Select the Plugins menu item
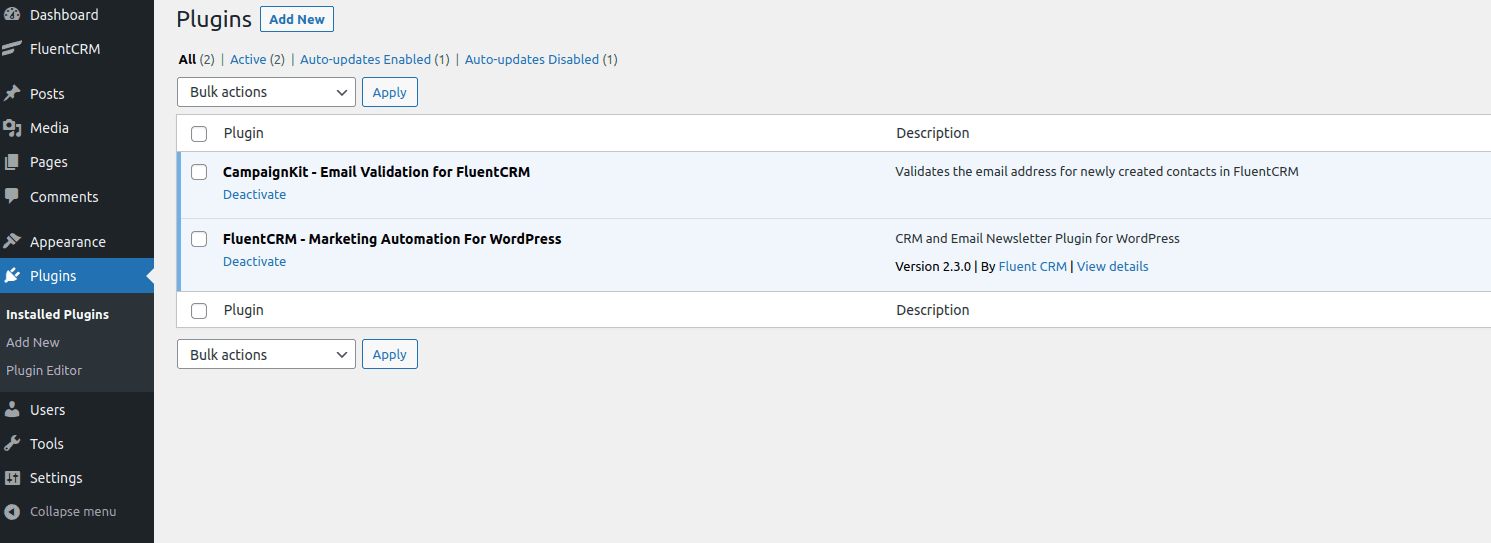1491x543 pixels. pyautogui.click(x=77, y=276)
